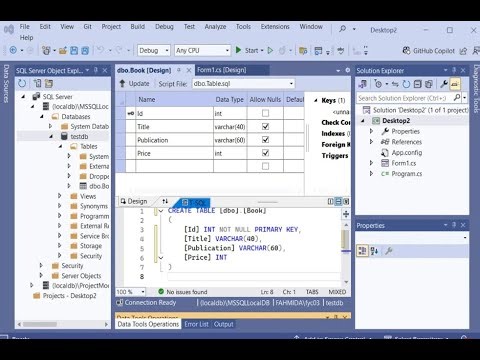This screenshot has height=360, width=480.
Task: Click Solution Explorer Properties wrench icon
Action: coord(444,84)
